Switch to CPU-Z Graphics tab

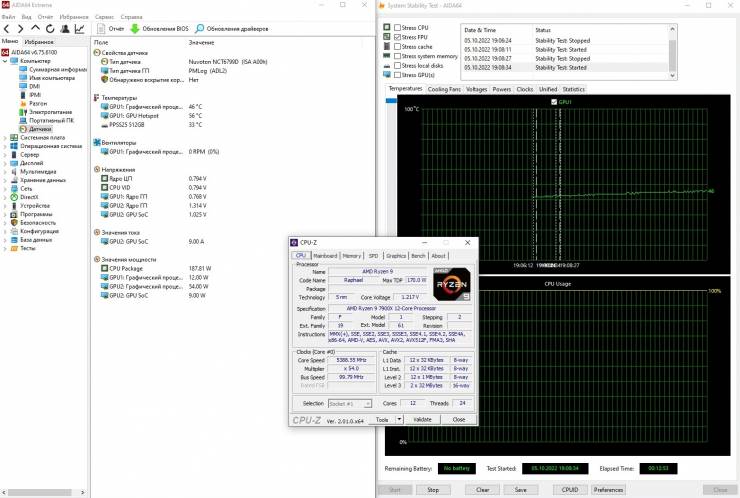tap(396, 256)
